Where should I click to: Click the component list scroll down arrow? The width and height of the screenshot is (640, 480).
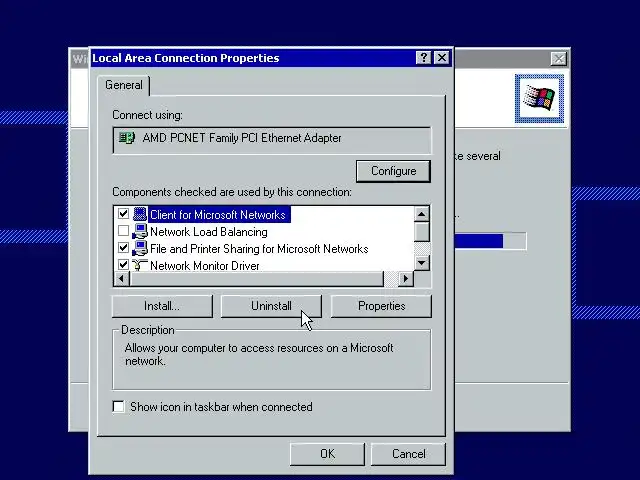point(422,262)
